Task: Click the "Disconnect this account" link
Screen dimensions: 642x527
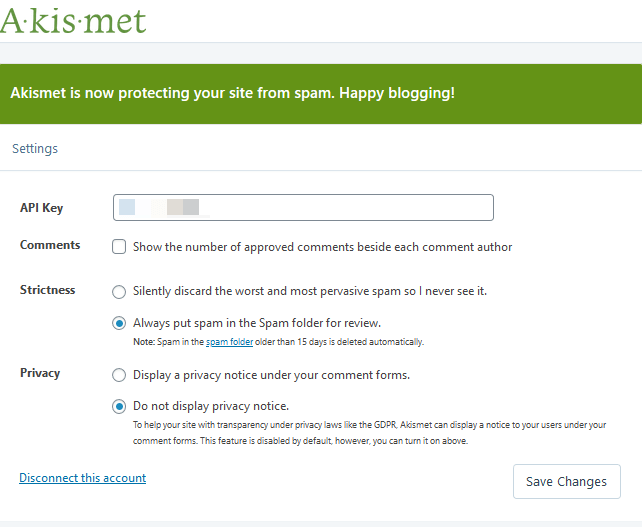Action: [82, 478]
